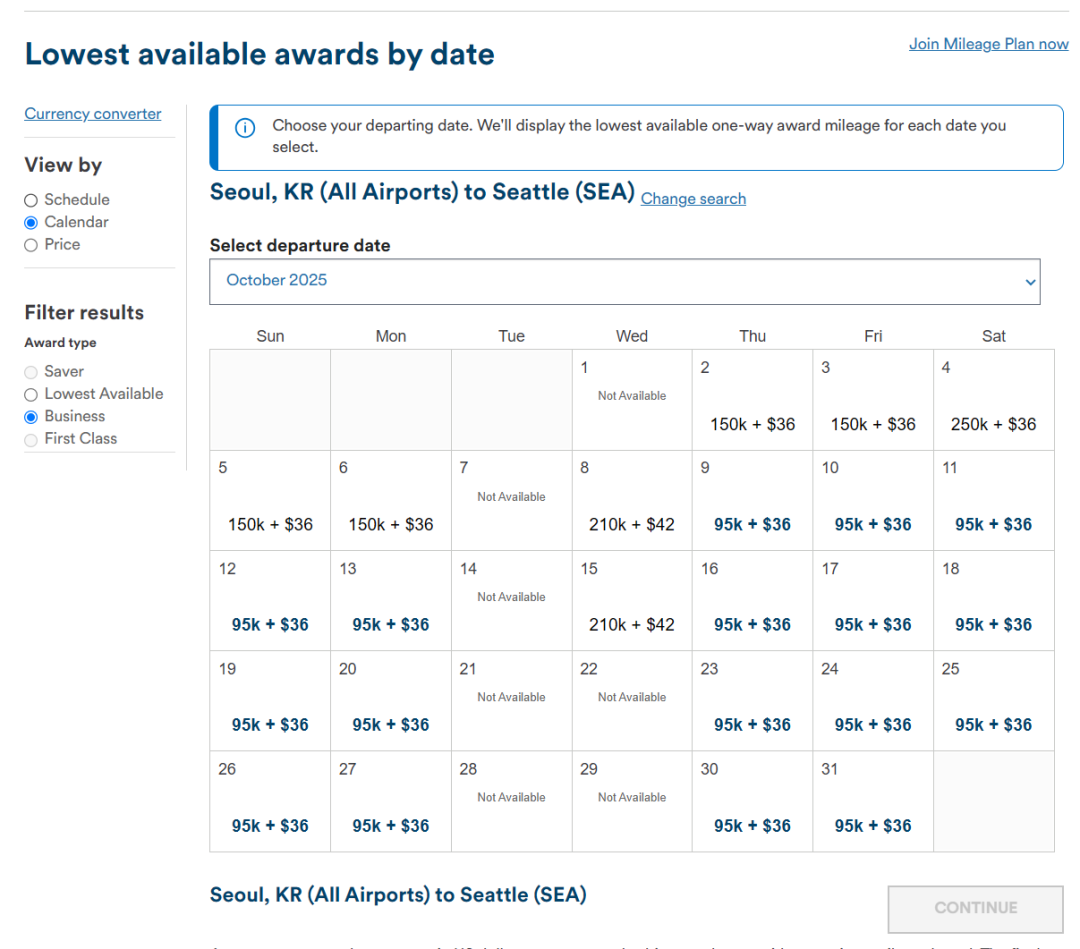Click the dropdown chevron arrow for month selection
This screenshot has height=949, width=1080.
click(1030, 282)
